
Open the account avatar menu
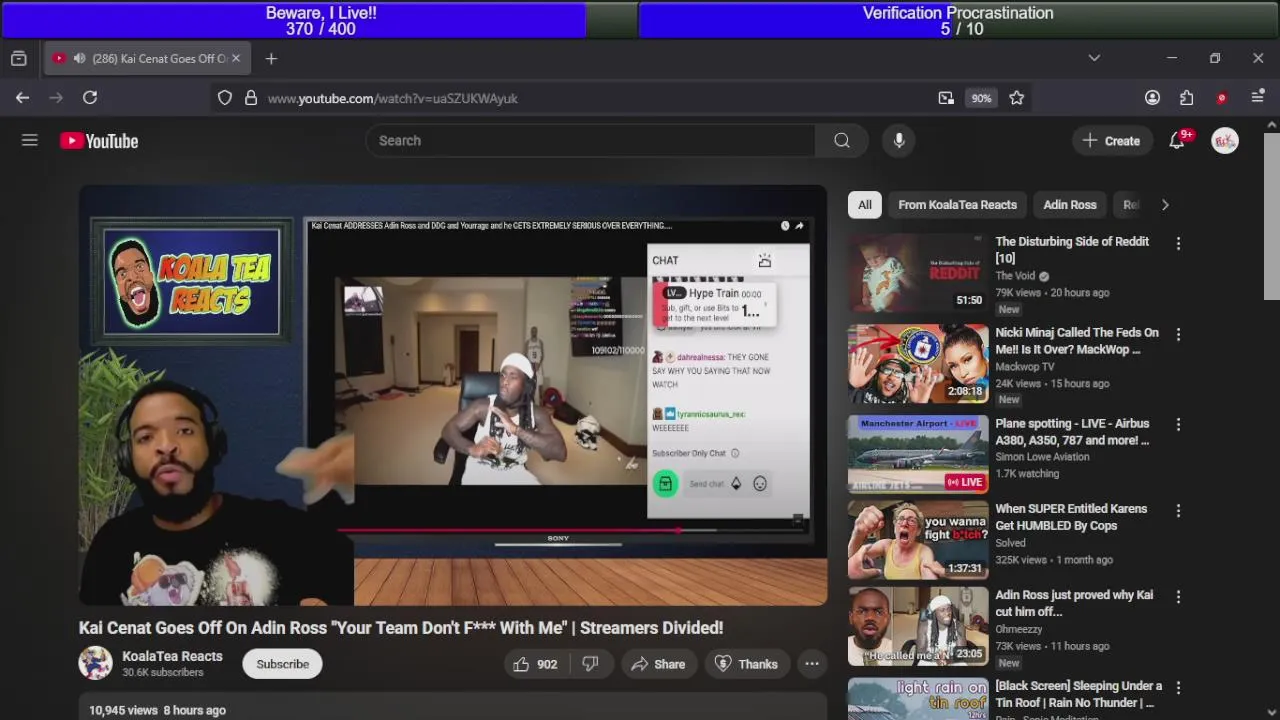point(1225,141)
